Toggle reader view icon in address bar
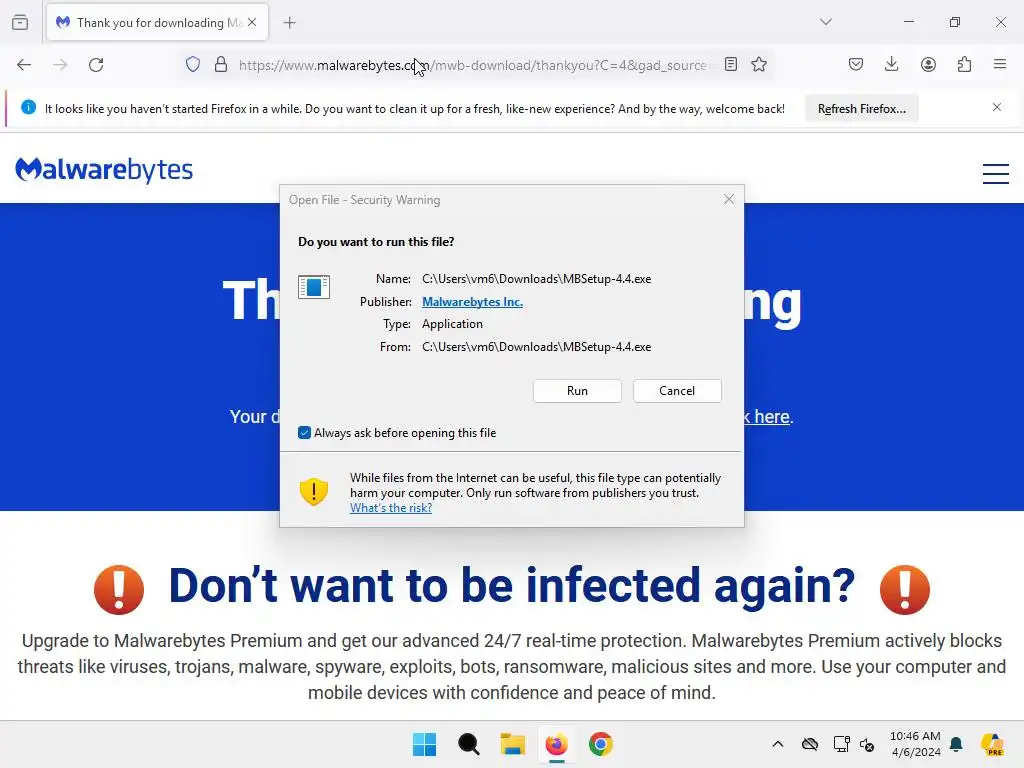 pyautogui.click(x=731, y=65)
